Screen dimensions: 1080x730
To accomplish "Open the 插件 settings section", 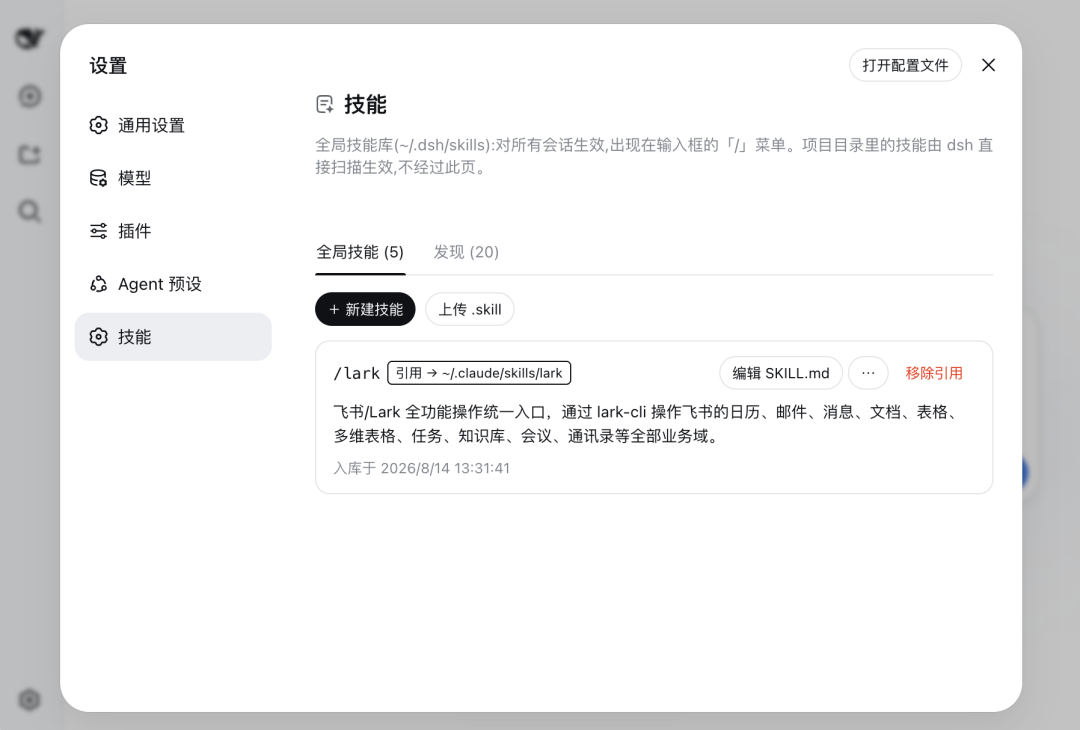I will click(173, 231).
